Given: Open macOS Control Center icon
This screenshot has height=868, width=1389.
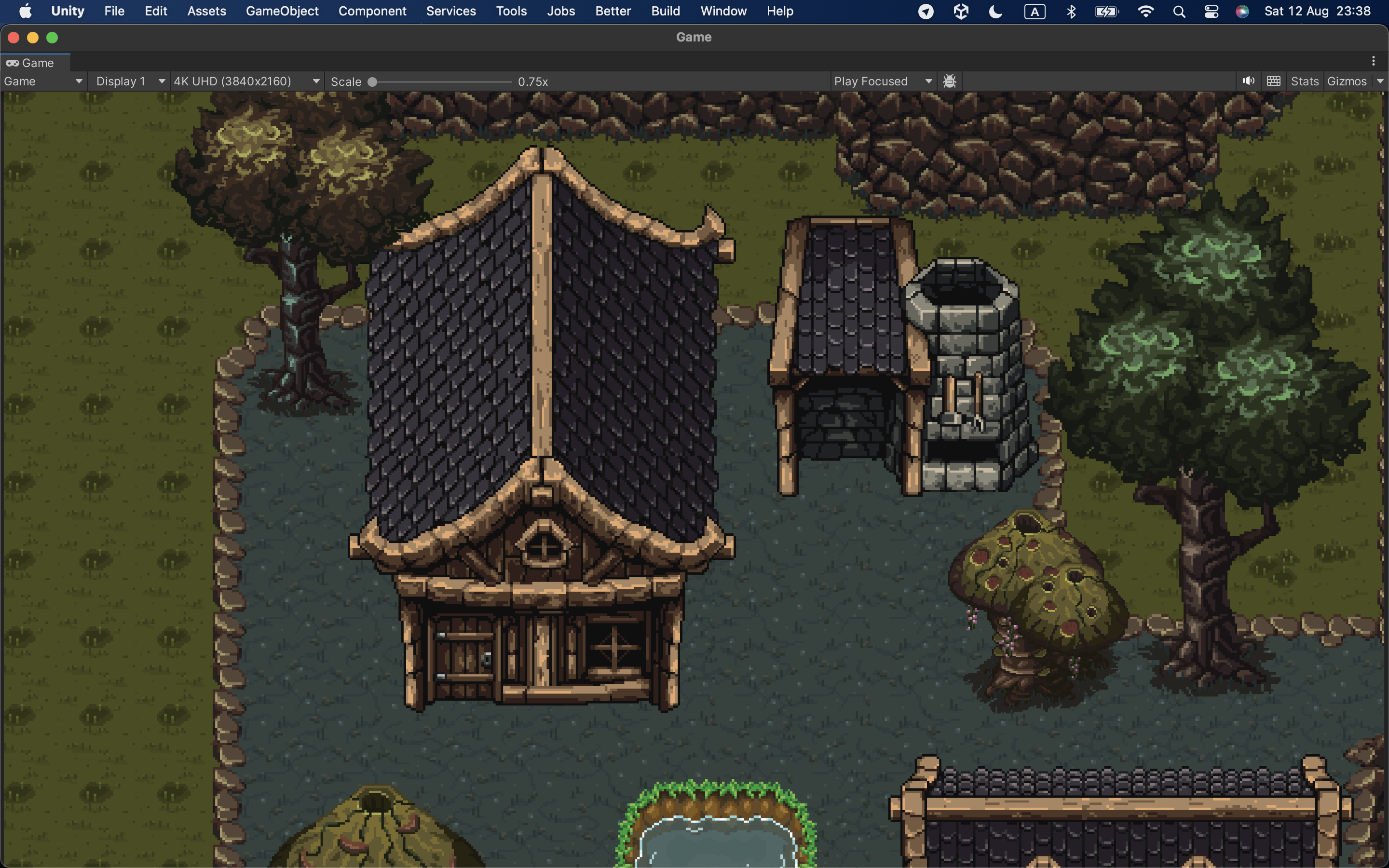Looking at the screenshot, I should [1211, 11].
